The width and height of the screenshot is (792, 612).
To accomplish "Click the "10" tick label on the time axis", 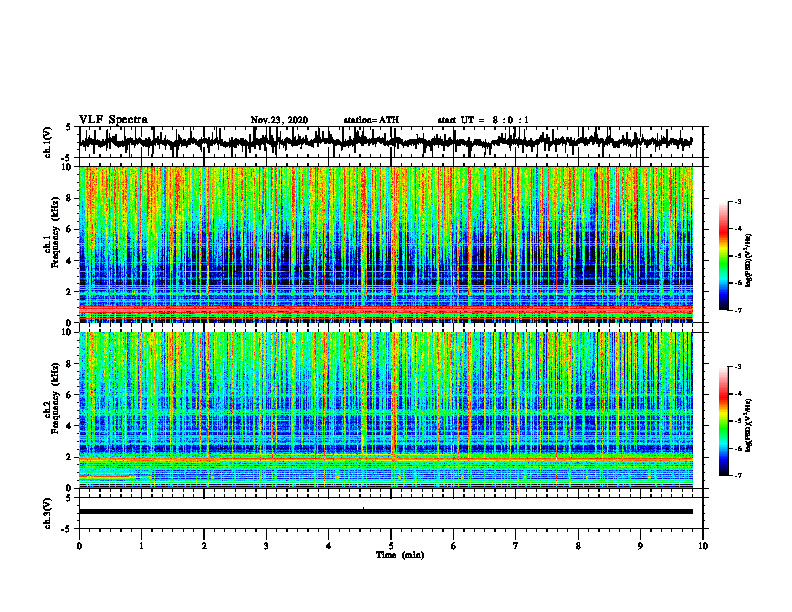I will pos(703,546).
